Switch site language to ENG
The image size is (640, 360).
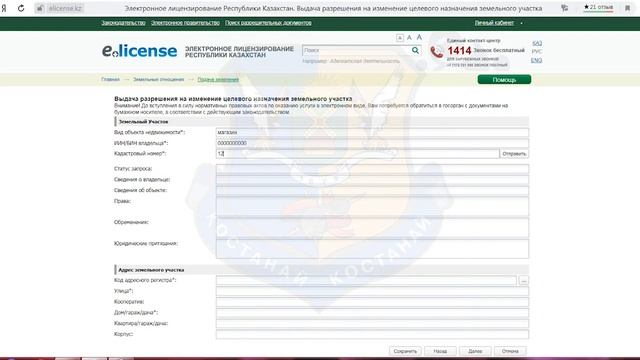click(x=536, y=60)
